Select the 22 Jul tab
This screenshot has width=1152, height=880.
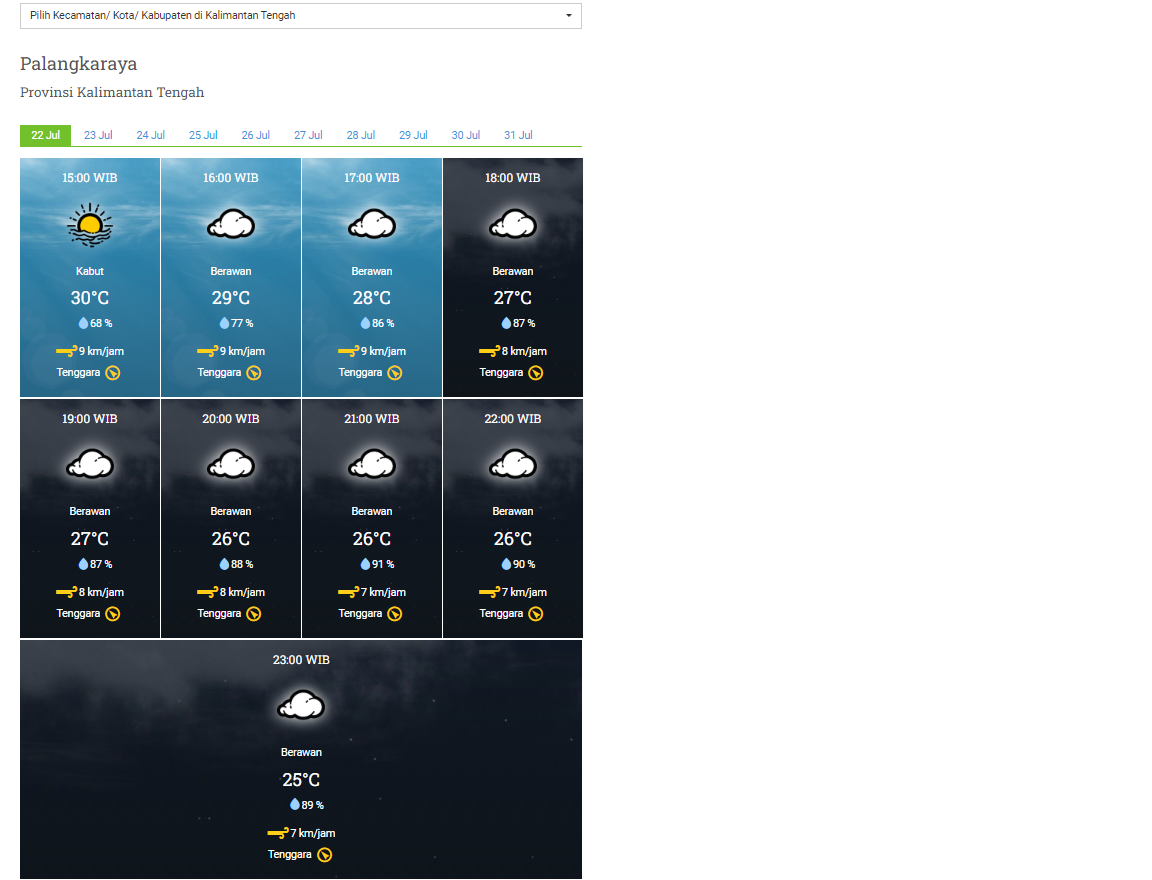[x=46, y=135]
